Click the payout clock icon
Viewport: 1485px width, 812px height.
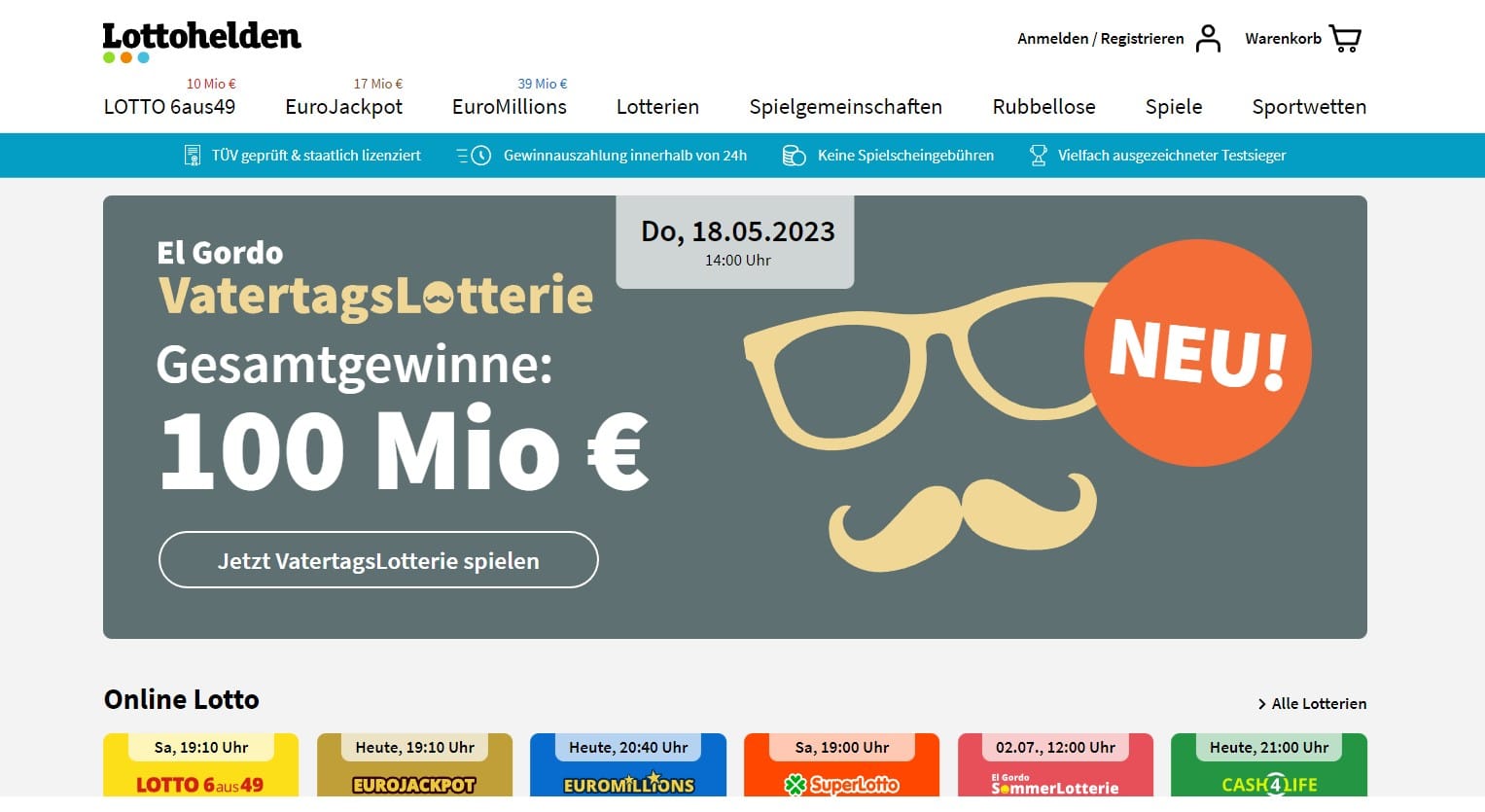pyautogui.click(x=474, y=156)
